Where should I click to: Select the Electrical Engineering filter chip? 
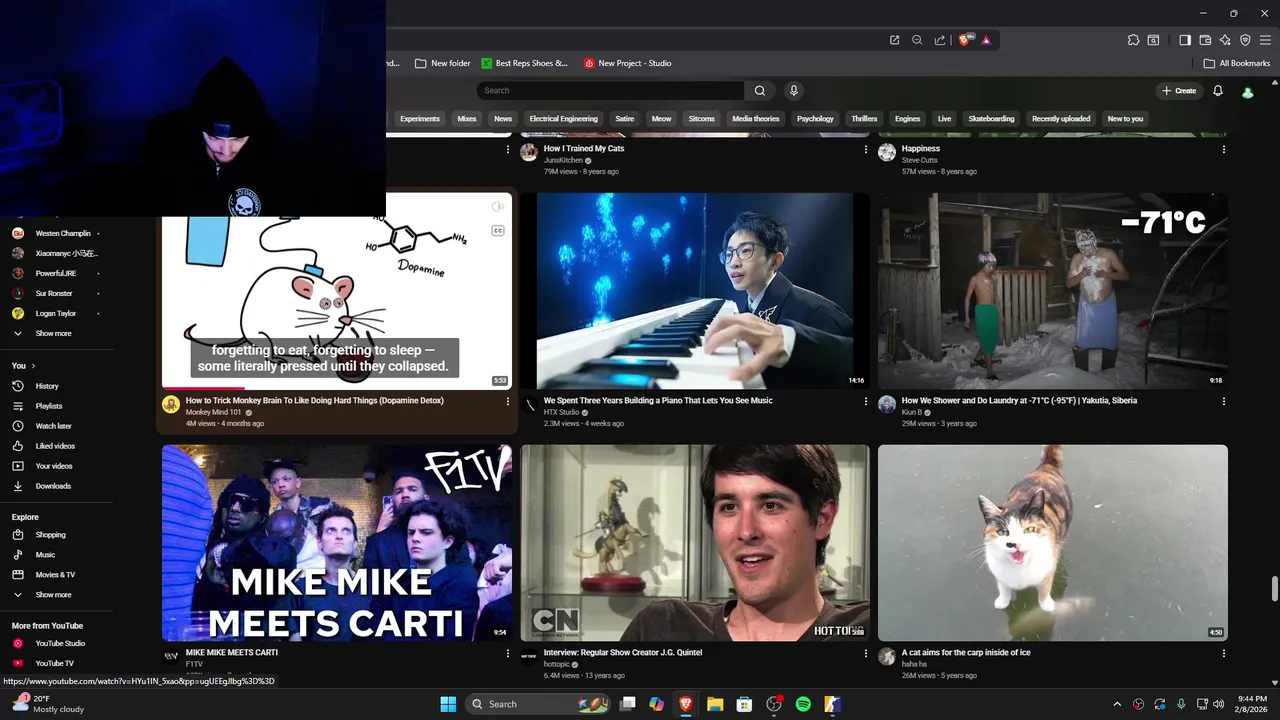pyautogui.click(x=563, y=119)
